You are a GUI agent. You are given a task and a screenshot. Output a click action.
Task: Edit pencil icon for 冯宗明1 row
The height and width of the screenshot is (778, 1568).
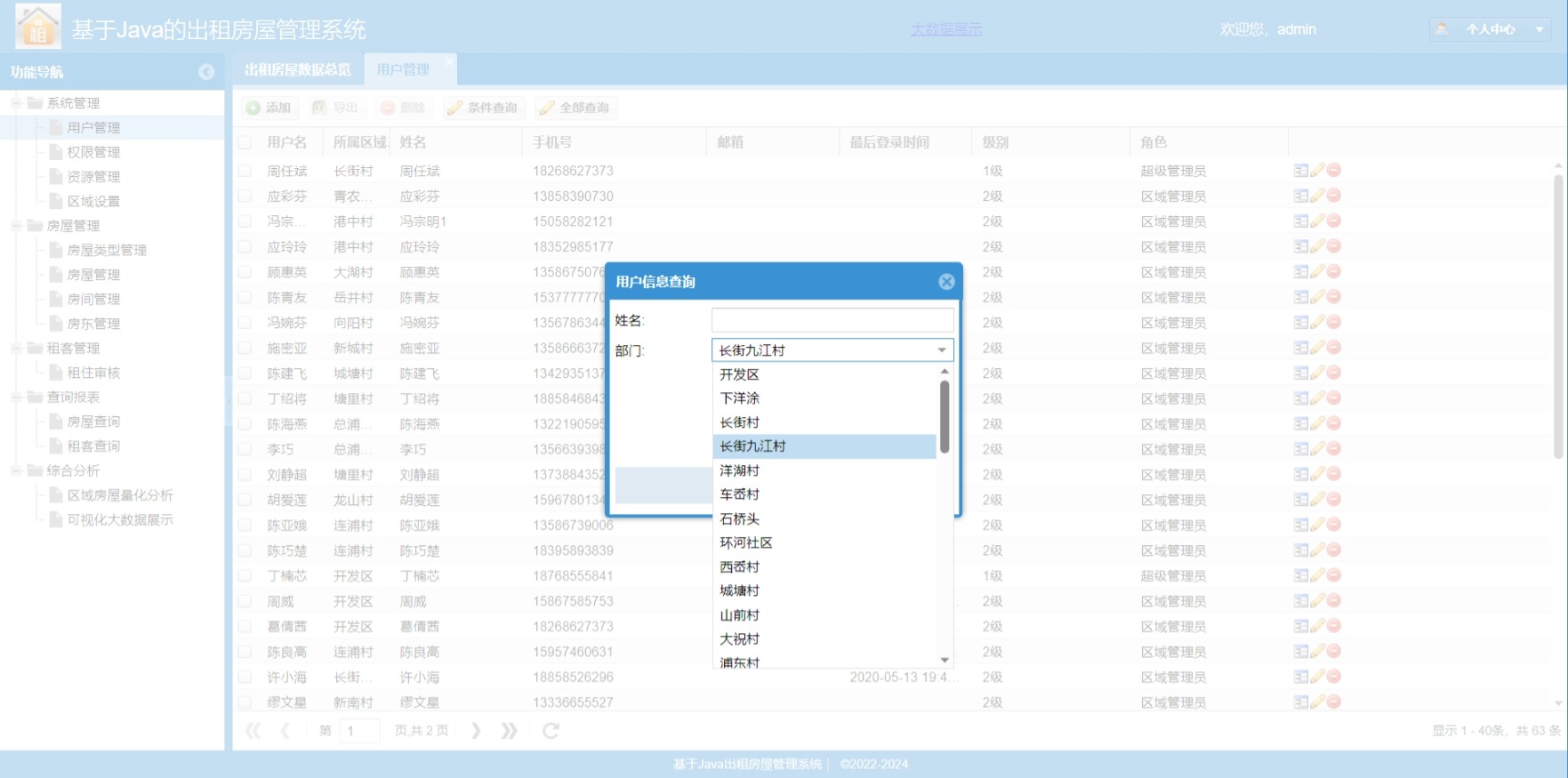[x=1317, y=221]
